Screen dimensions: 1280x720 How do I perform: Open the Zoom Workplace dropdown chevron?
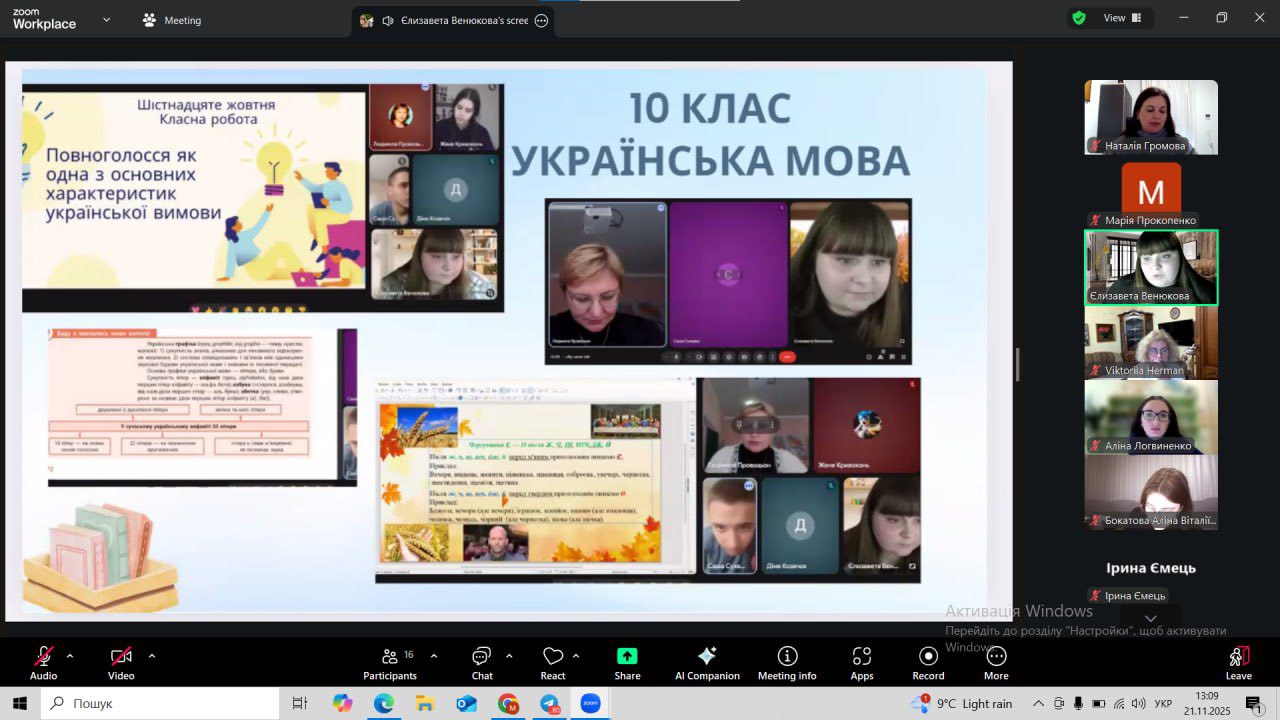tap(106, 19)
